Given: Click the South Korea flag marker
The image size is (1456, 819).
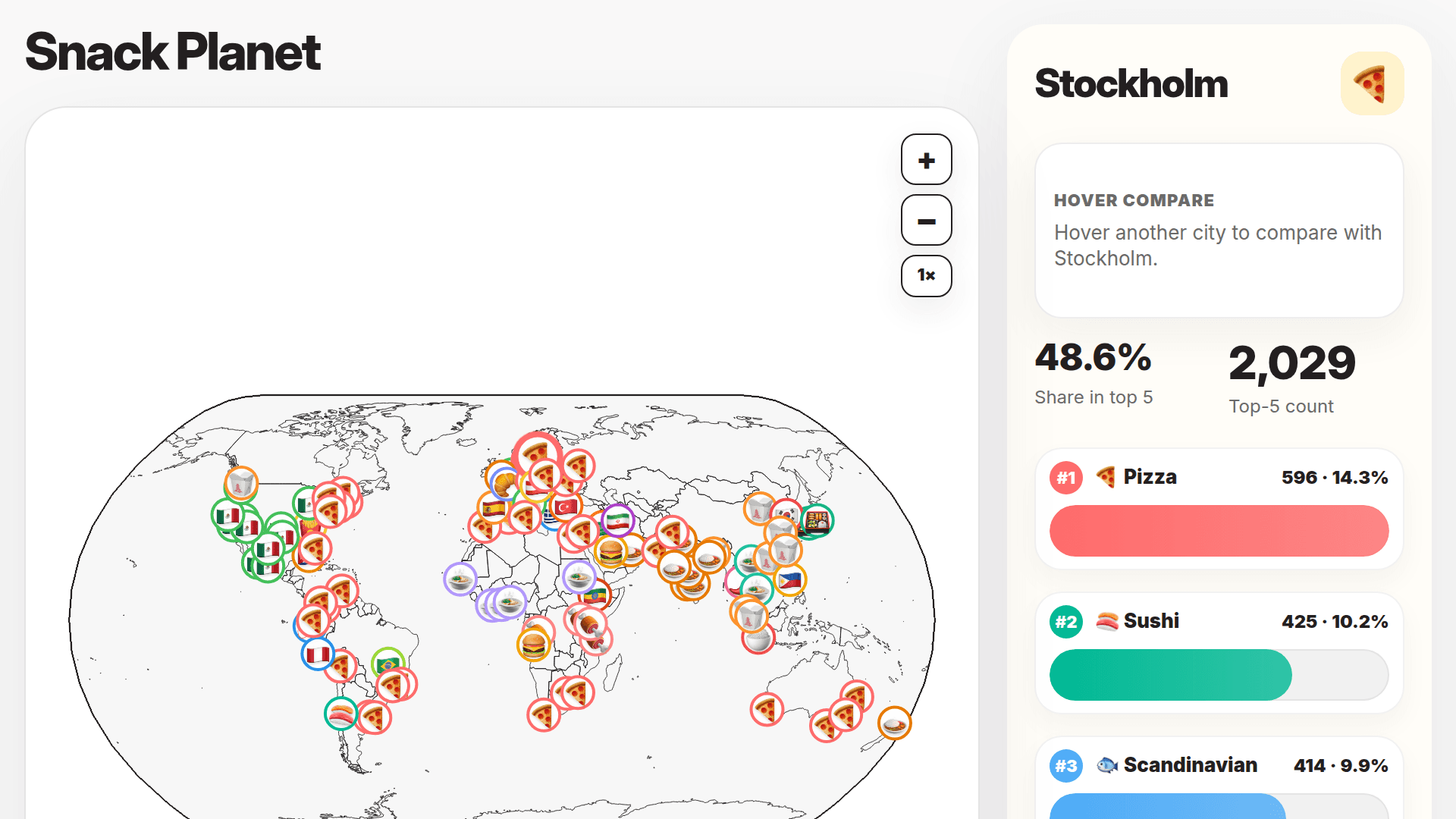Looking at the screenshot, I should click(x=786, y=515).
